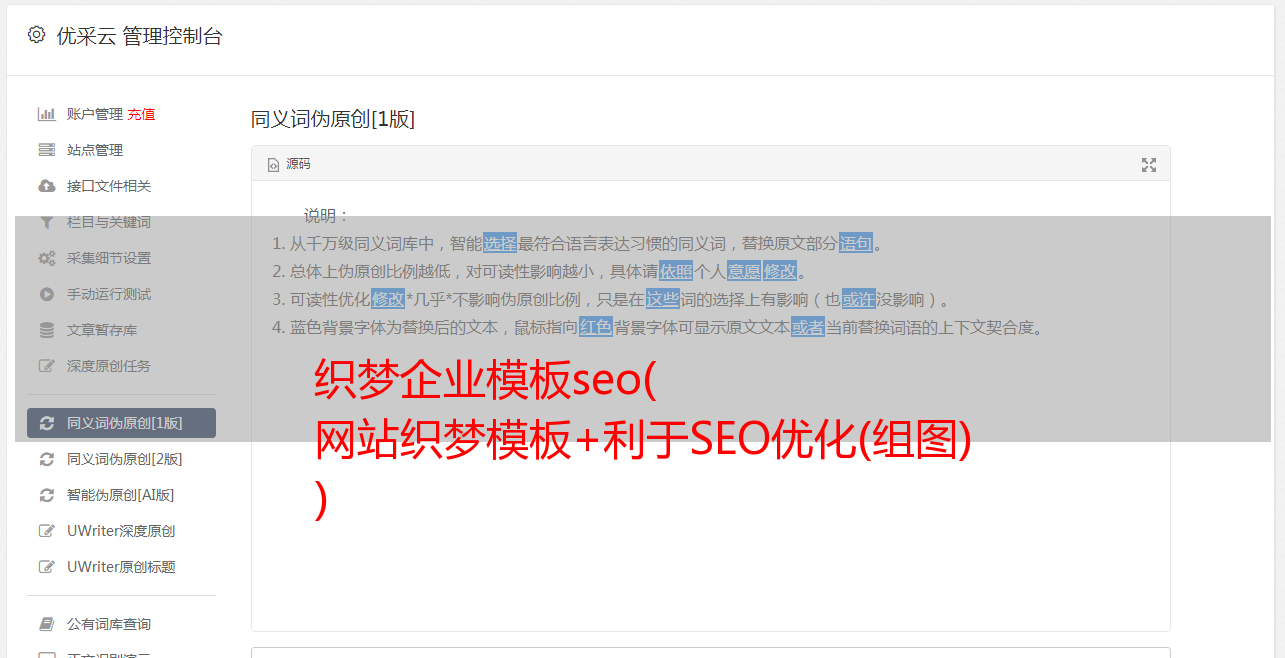
Task: Click the refresh icon beside 智能伪原创[AI版]
Action: pos(46,495)
